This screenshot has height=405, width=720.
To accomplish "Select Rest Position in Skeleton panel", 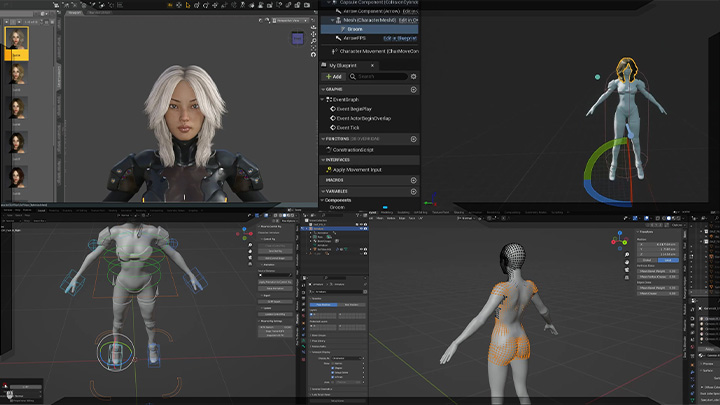I will click(x=352, y=305).
